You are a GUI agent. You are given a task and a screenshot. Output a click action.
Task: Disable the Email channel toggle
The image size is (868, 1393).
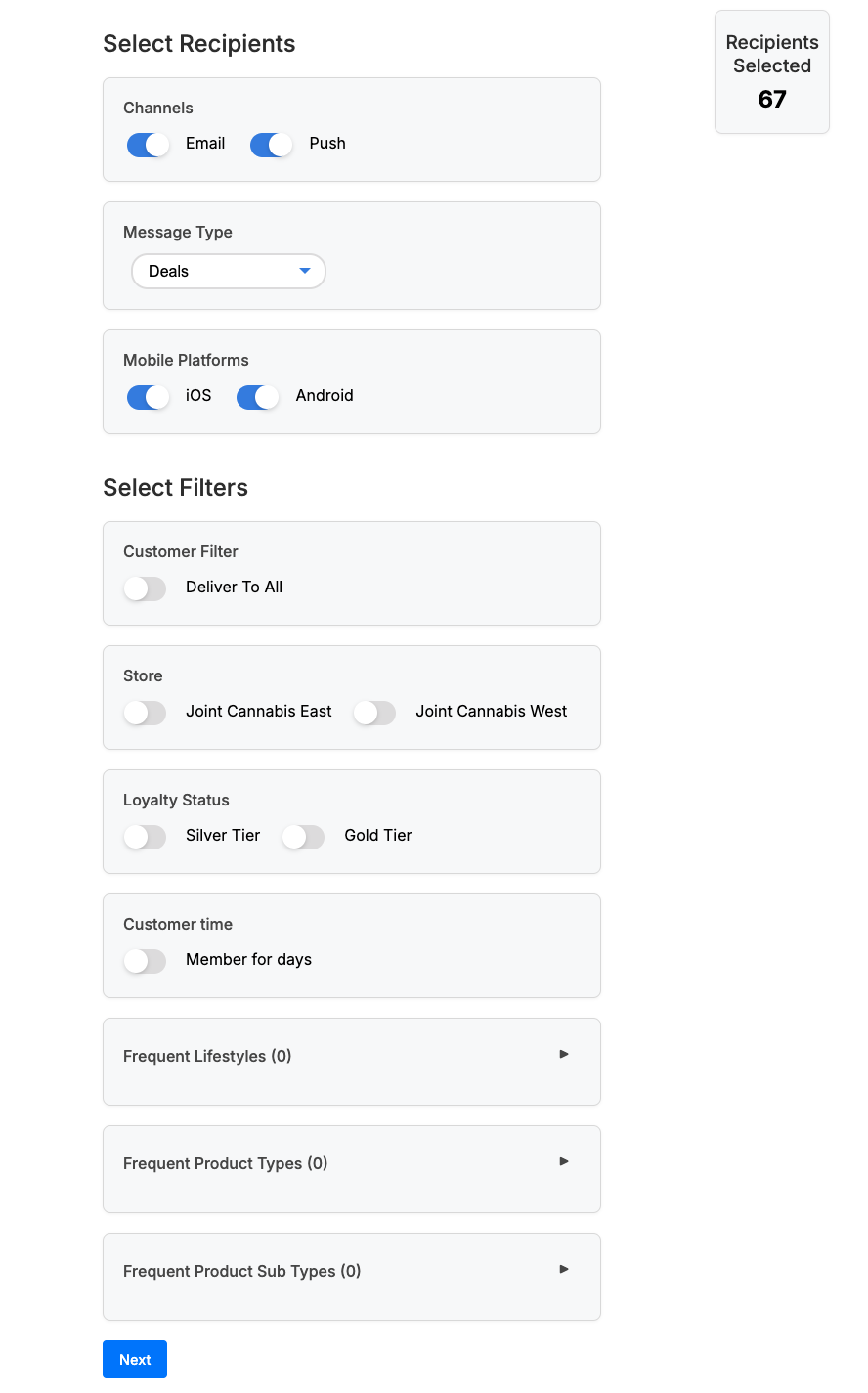[148, 145]
